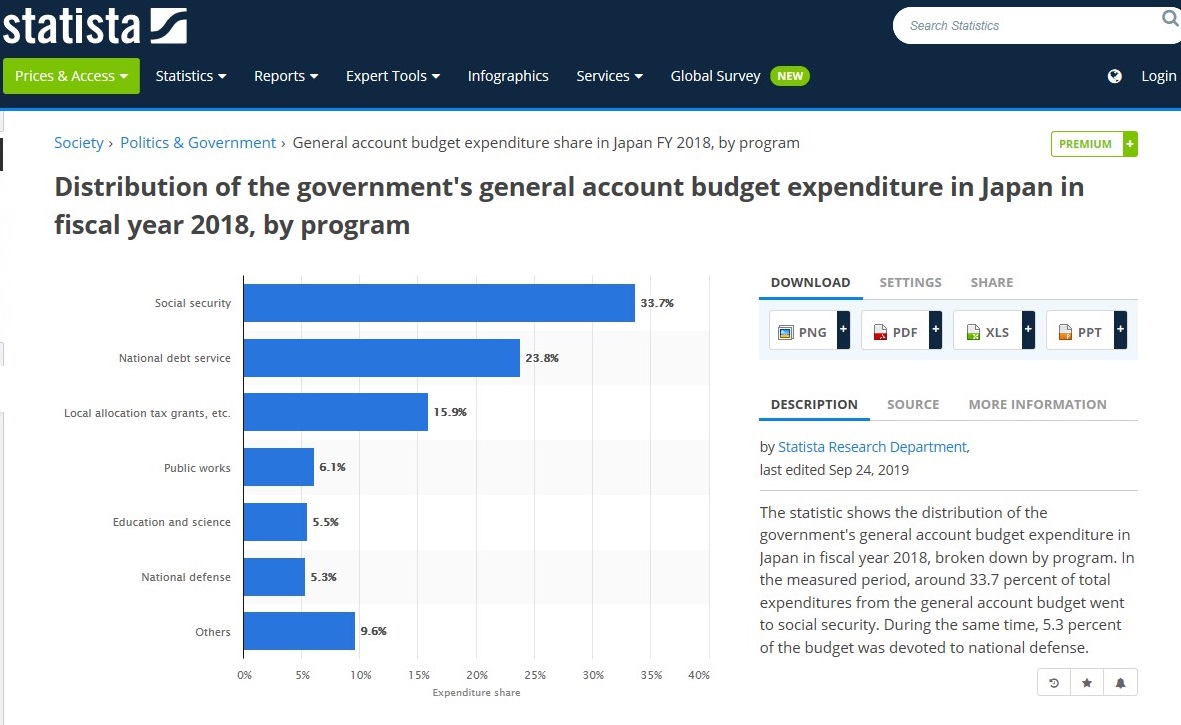Screen dimensions: 1181x725
Task: Click the Premium button
Action: (x=1094, y=144)
